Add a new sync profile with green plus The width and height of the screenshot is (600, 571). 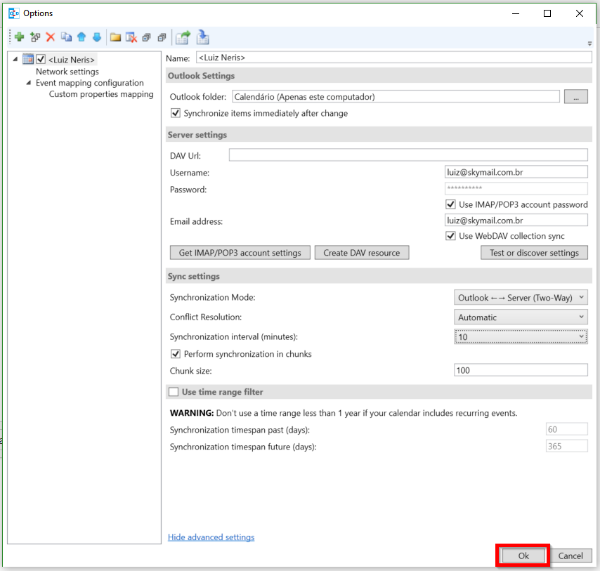pyautogui.click(x=19, y=37)
